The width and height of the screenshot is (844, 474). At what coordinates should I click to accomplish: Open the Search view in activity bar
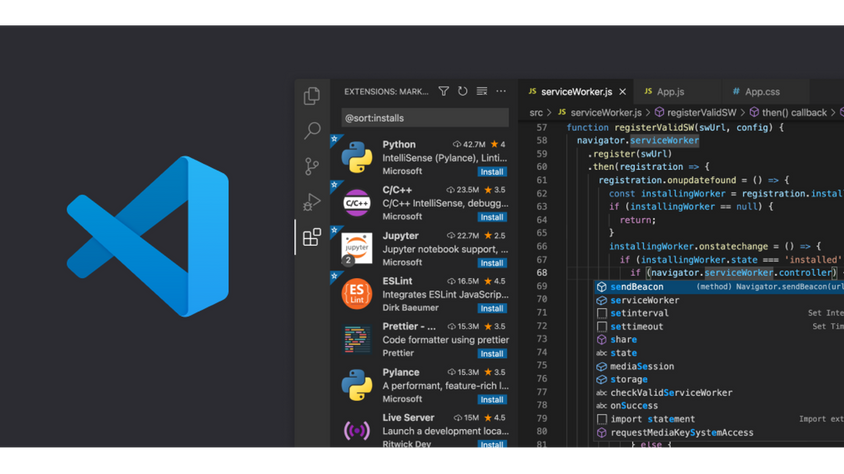pos(312,130)
